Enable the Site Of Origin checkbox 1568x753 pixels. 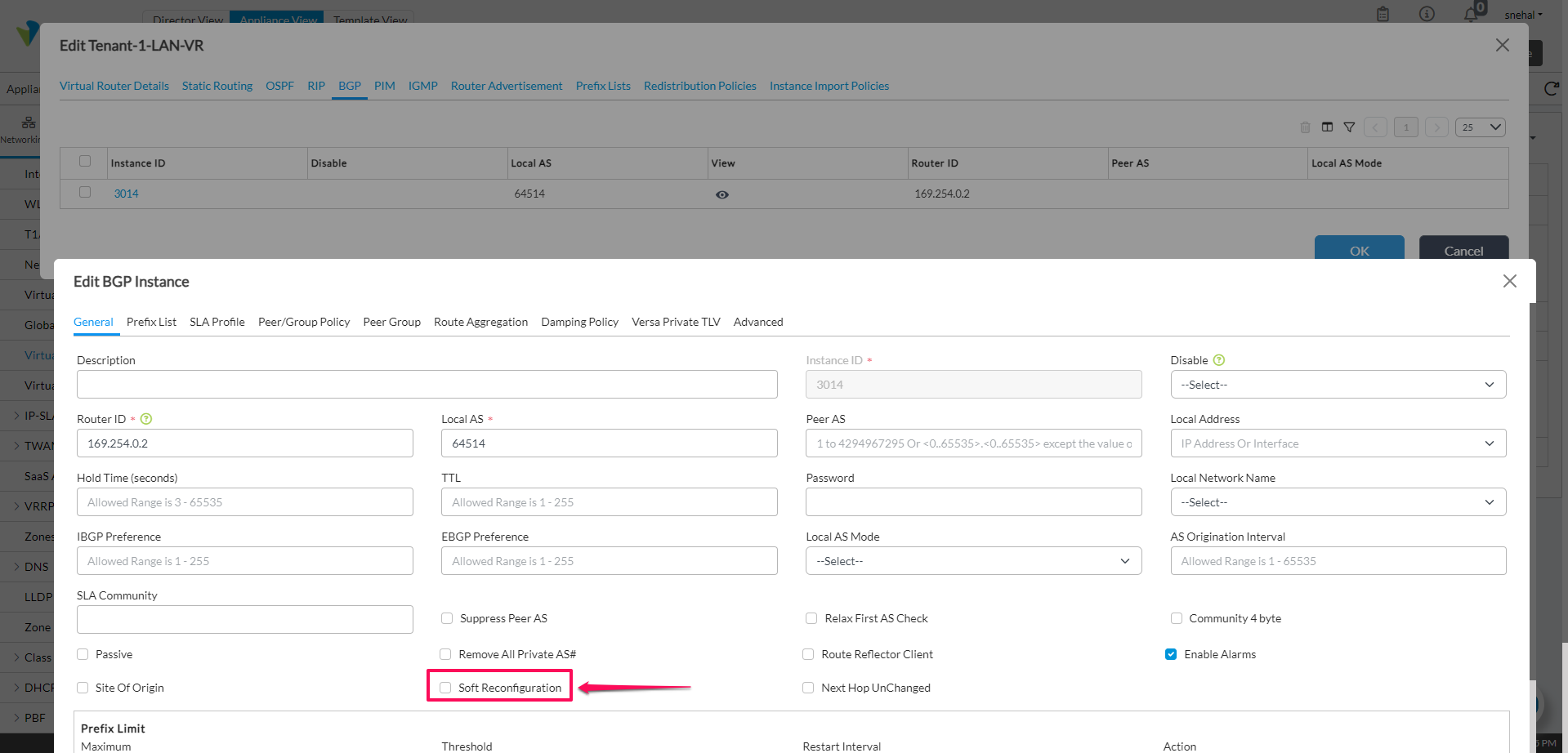pyautogui.click(x=83, y=688)
